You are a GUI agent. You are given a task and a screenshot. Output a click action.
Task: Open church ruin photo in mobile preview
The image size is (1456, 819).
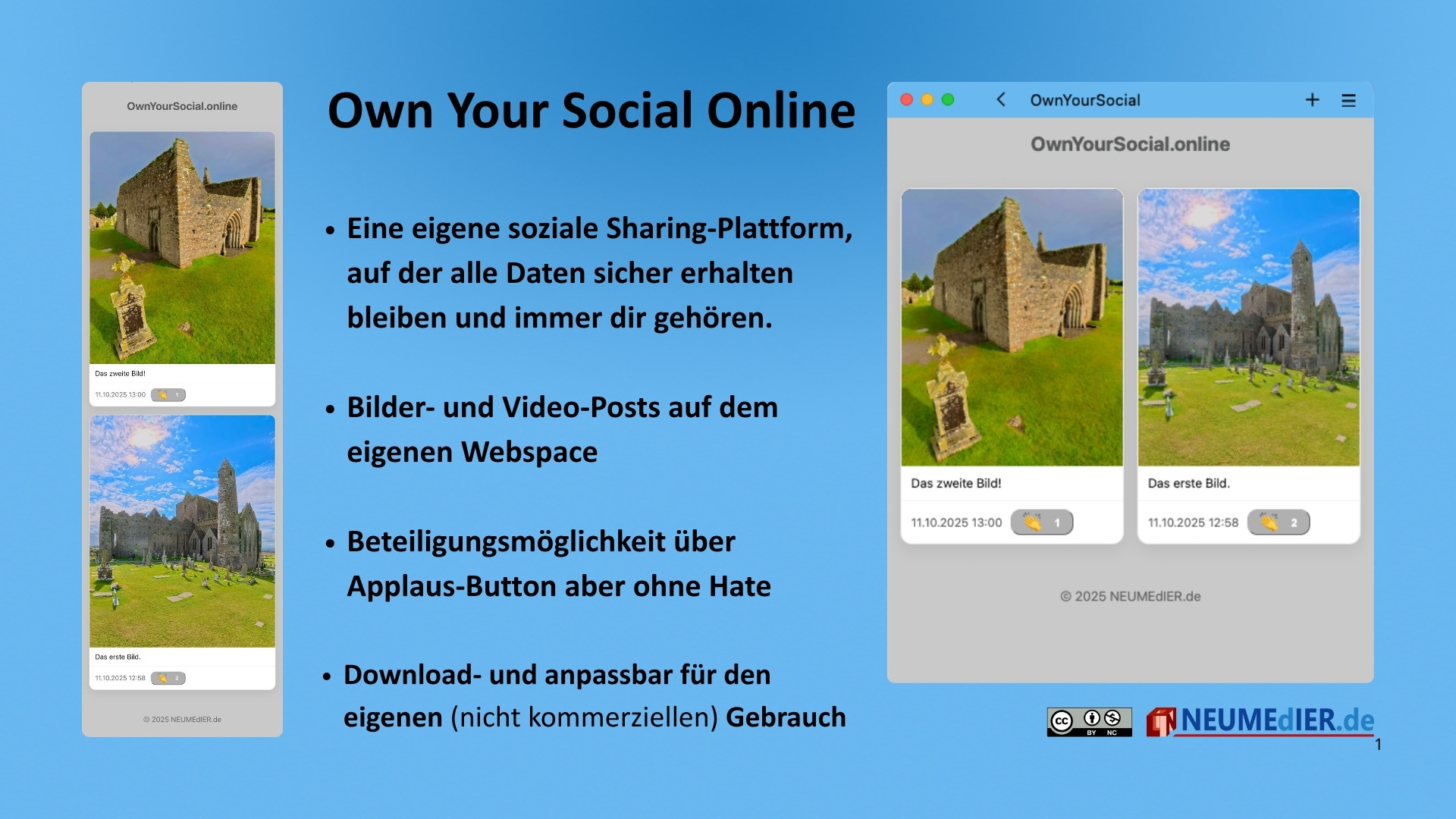182,248
